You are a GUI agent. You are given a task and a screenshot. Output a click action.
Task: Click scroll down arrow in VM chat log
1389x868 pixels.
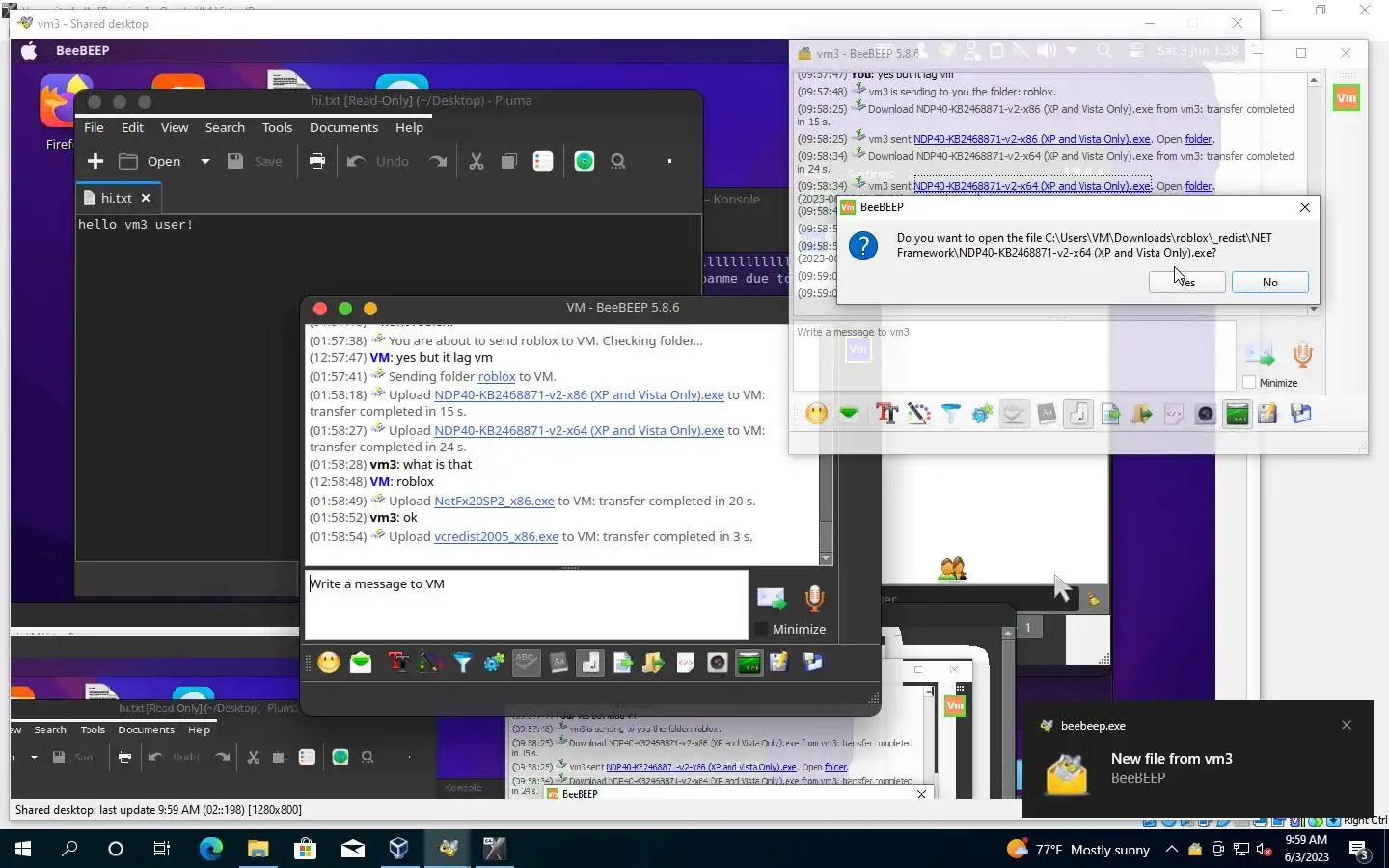826,558
